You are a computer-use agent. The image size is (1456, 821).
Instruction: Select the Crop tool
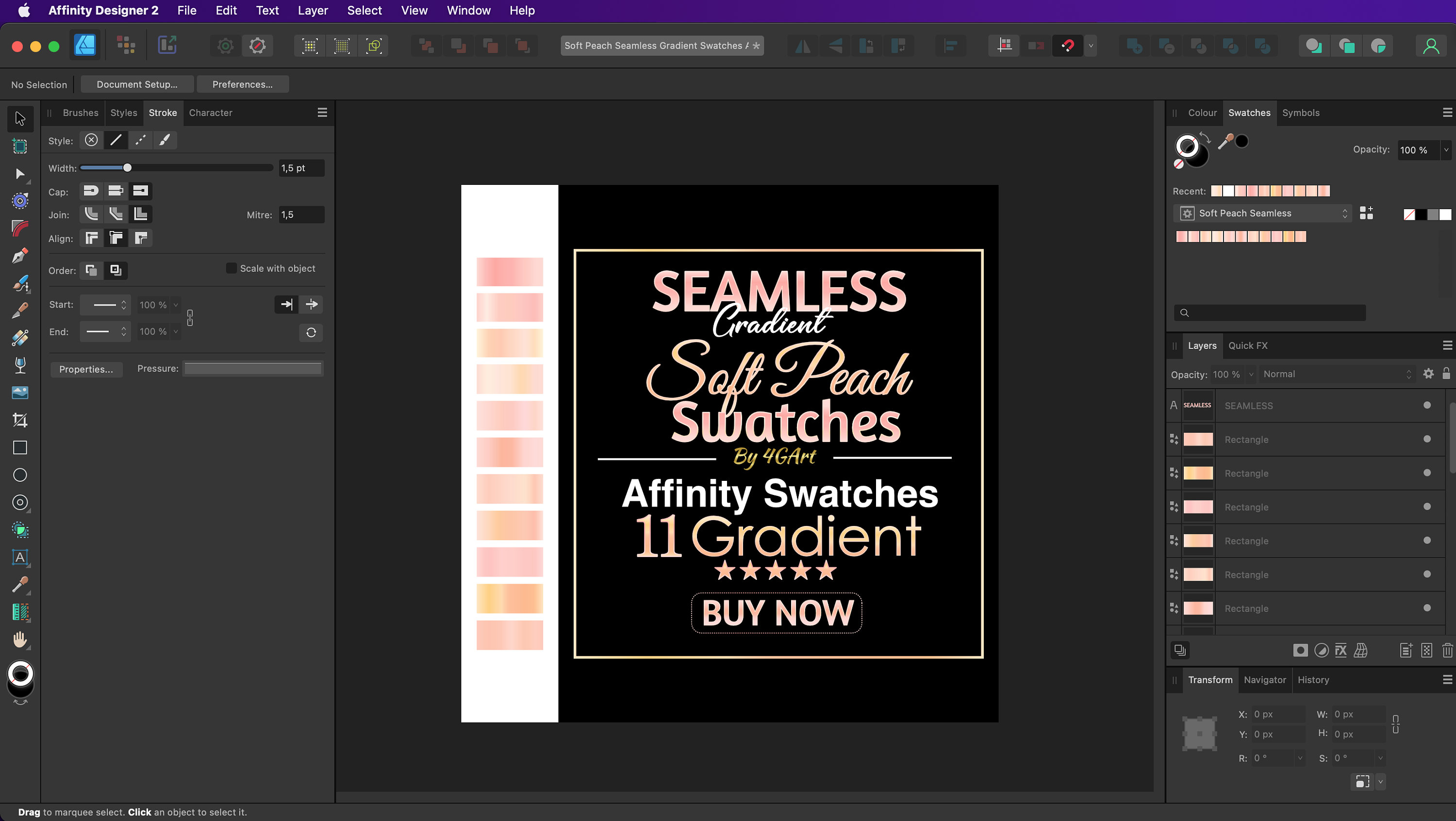pos(20,420)
